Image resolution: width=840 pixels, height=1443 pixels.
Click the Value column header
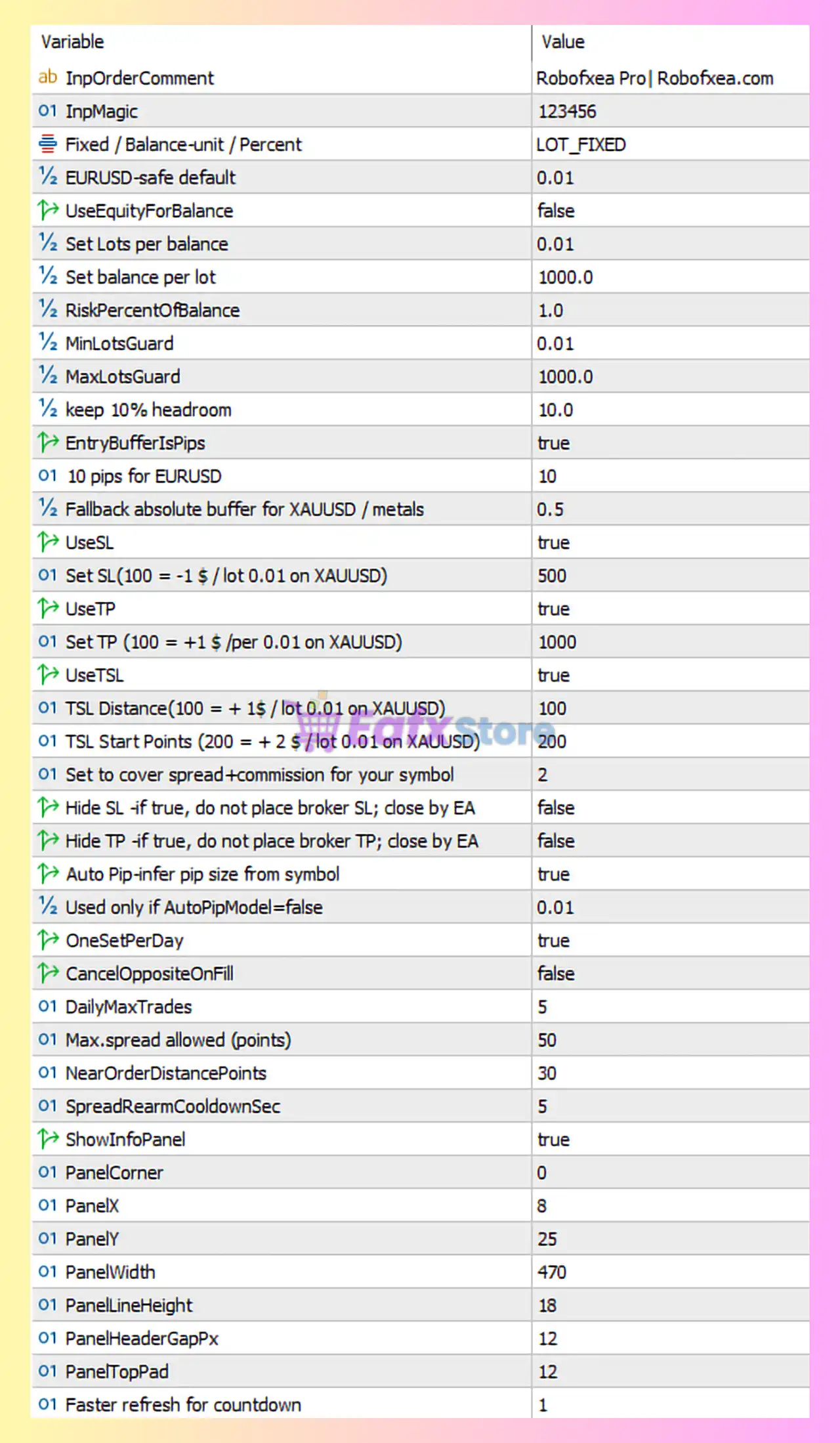563,42
